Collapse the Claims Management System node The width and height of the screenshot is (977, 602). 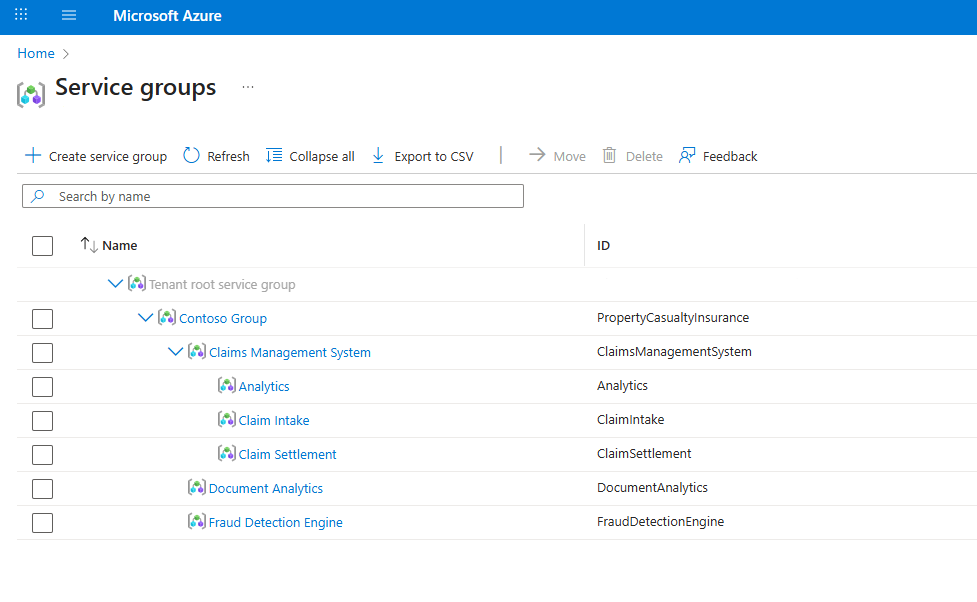pyautogui.click(x=176, y=352)
